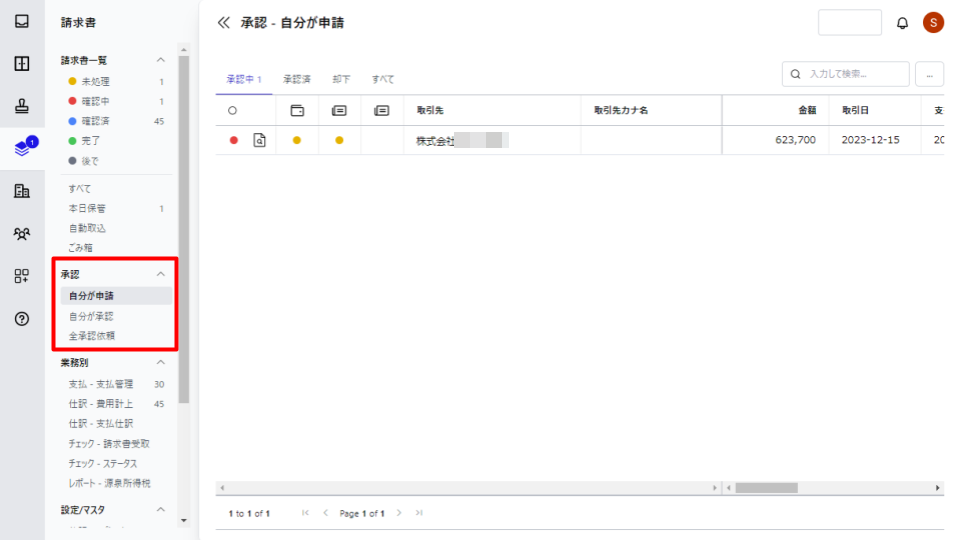The image size is (960, 540).
Task: Go to next page in pagination
Action: [399, 513]
